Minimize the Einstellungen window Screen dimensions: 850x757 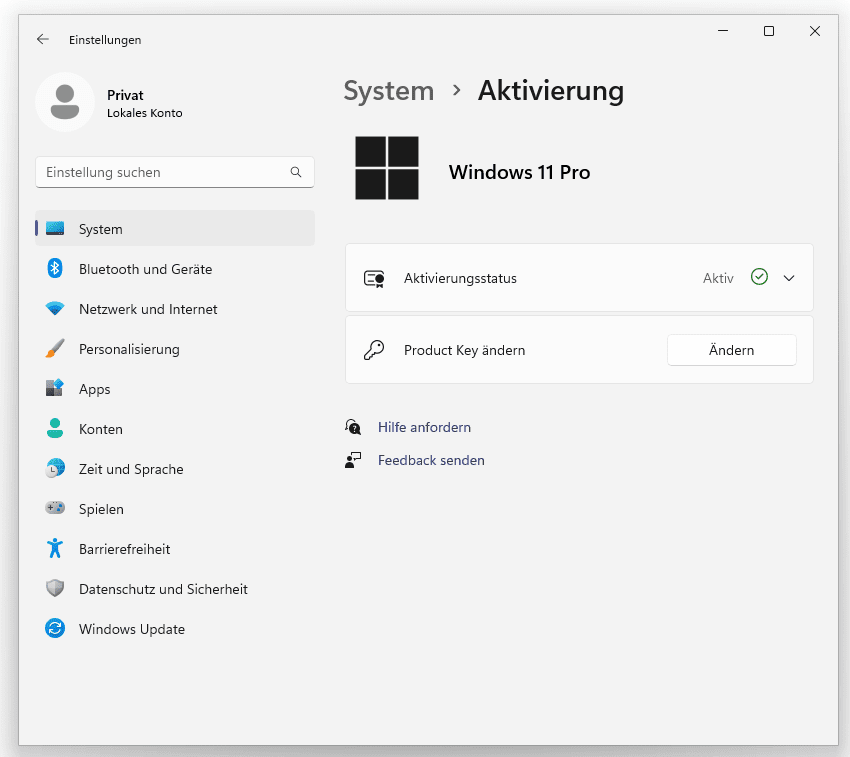[x=723, y=31]
